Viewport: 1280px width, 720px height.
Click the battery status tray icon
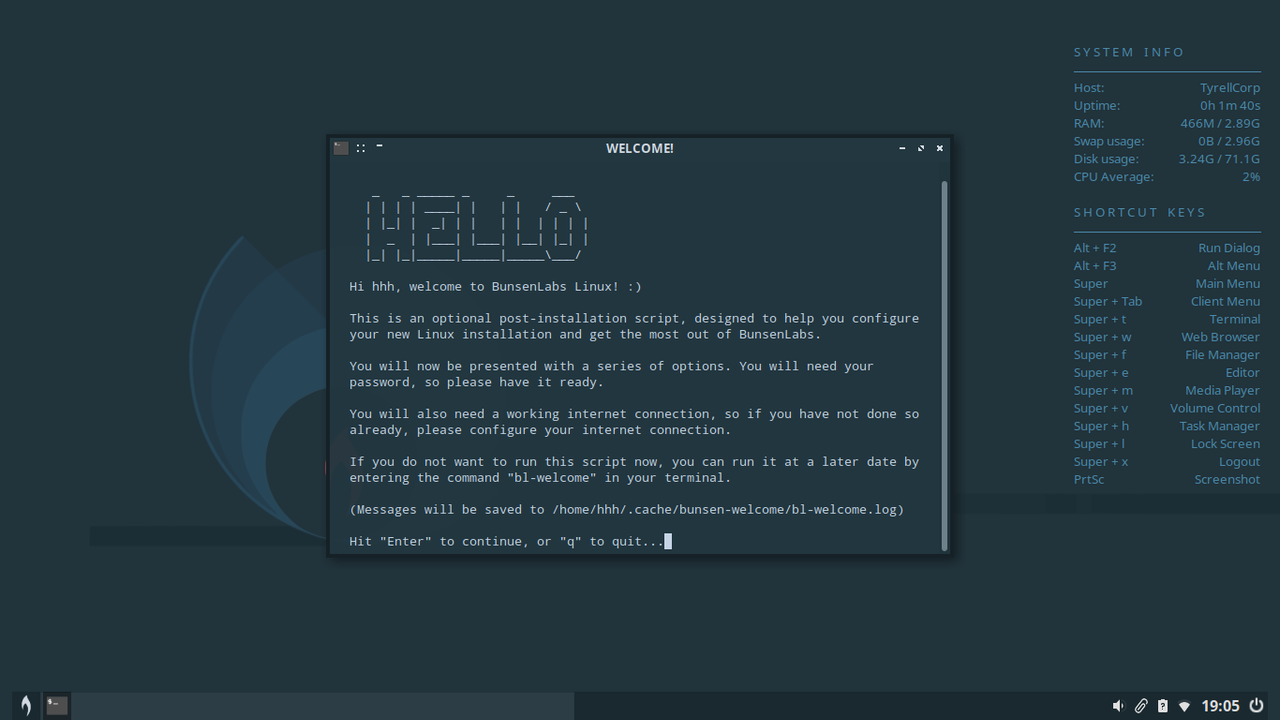tap(1162, 706)
